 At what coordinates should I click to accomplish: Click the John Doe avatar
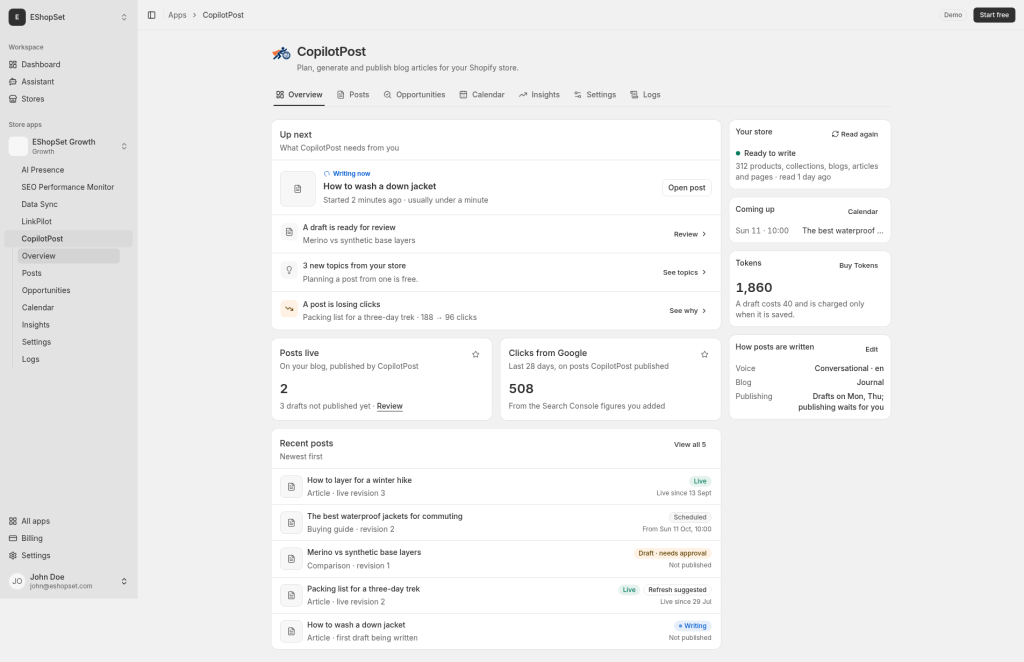tap(17, 581)
